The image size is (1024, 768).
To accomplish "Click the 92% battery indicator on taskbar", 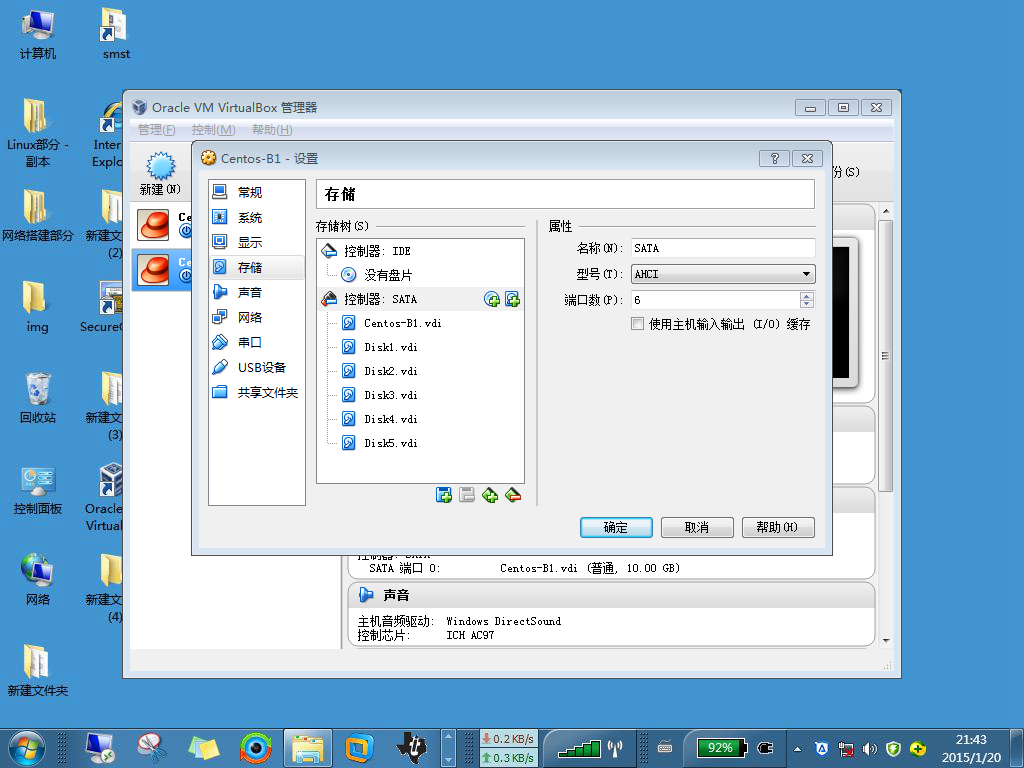I will point(720,748).
